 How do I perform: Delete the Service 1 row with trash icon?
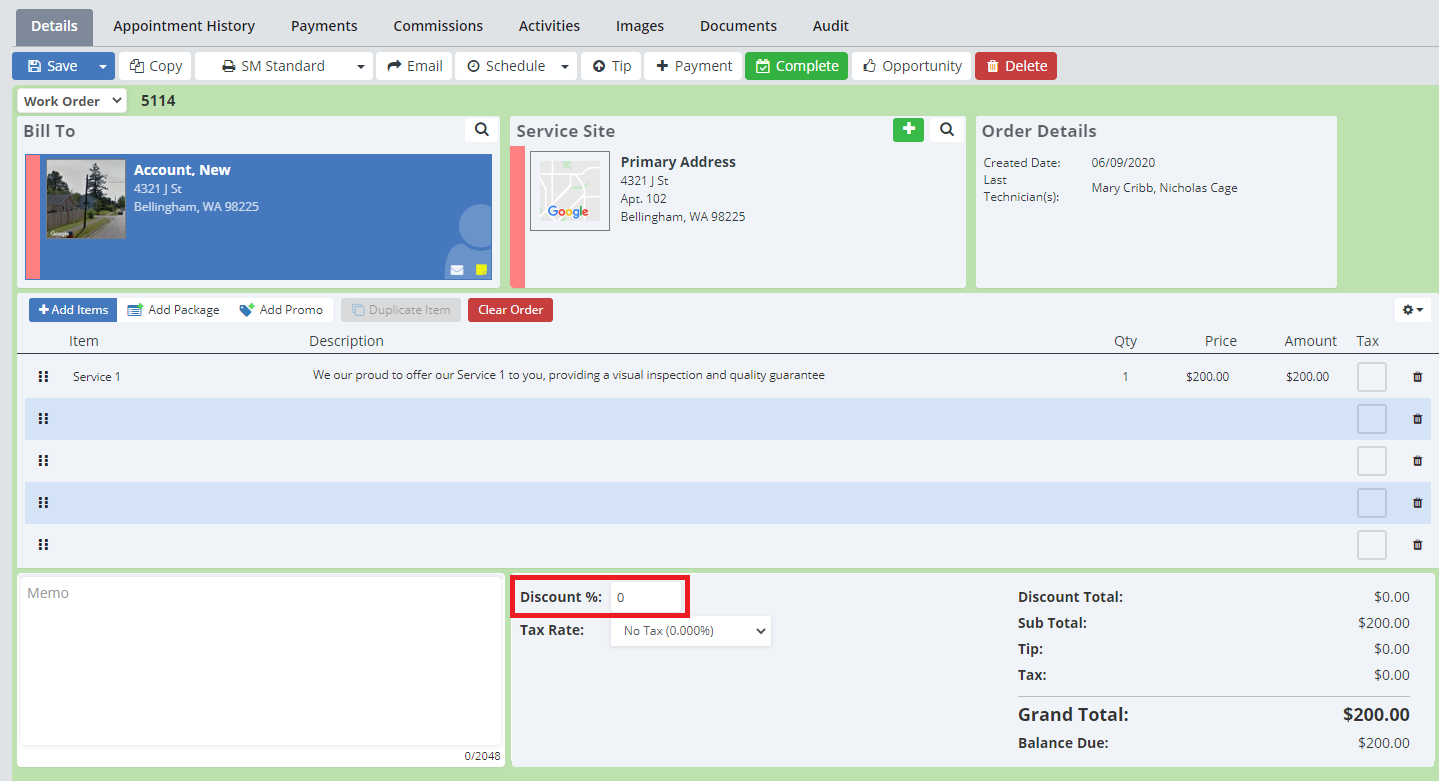1417,377
